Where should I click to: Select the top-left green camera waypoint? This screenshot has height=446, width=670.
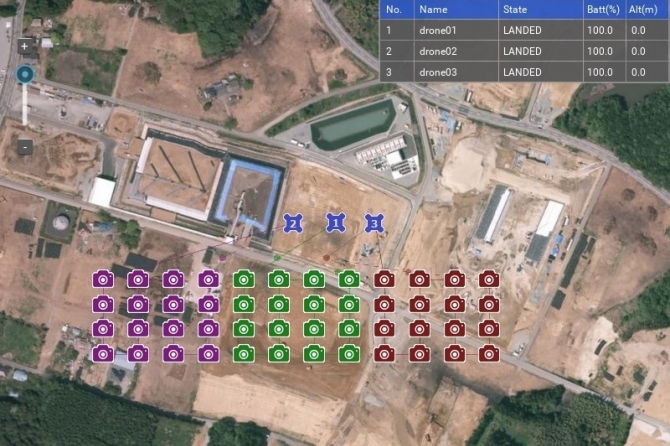(244, 279)
